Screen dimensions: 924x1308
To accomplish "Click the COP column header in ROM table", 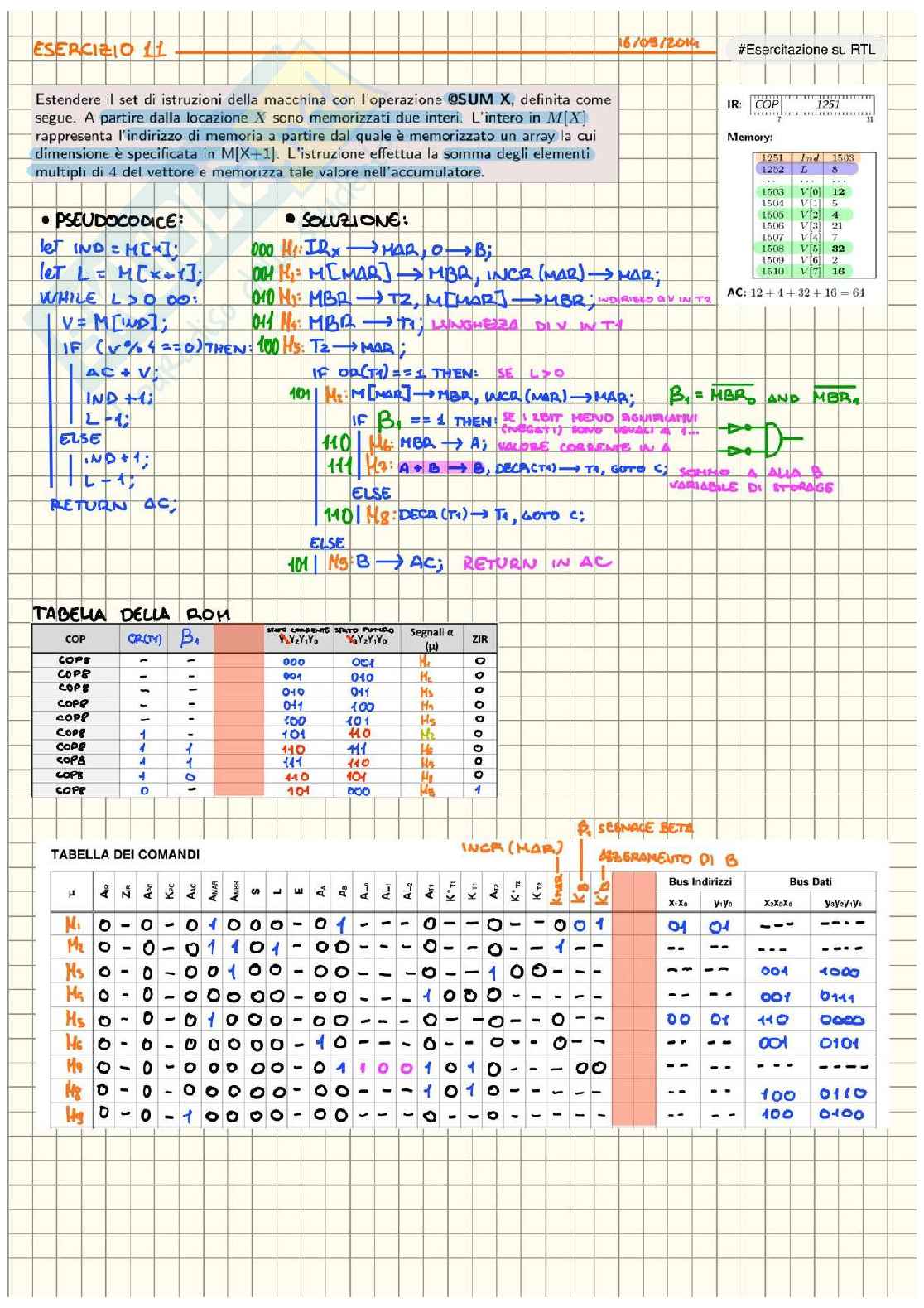I will coord(75,639).
